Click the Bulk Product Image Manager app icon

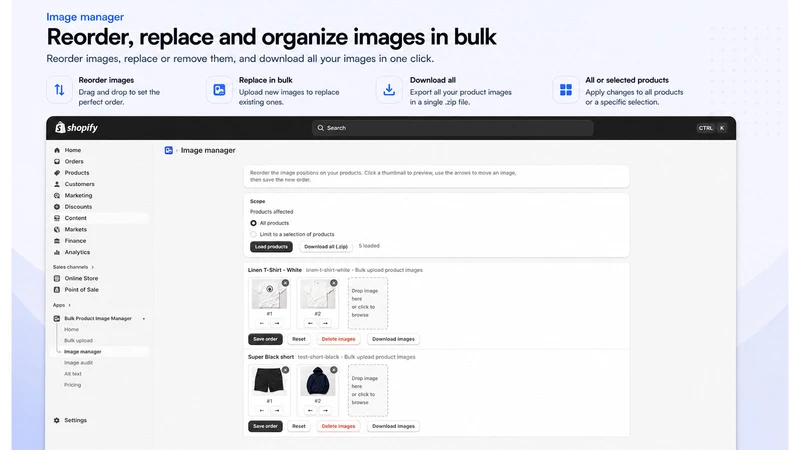coord(57,318)
